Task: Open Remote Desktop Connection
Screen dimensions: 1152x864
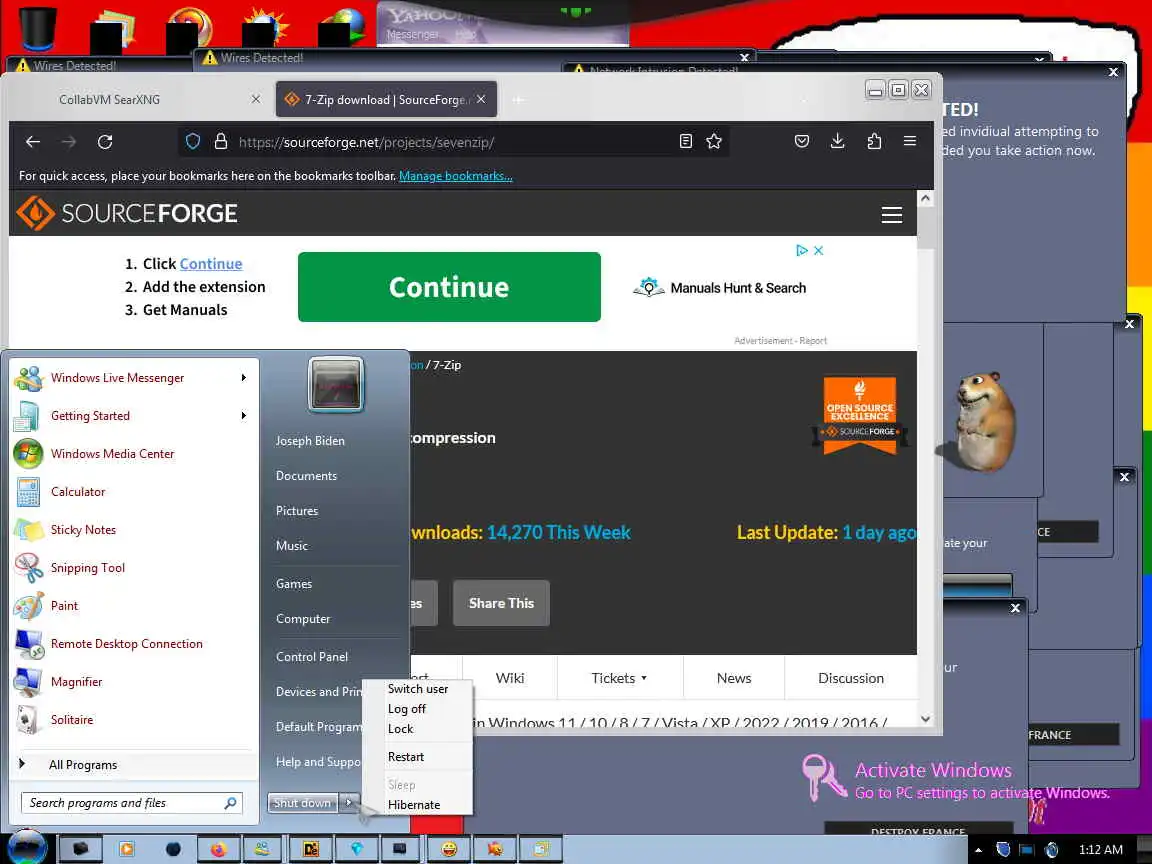Action: 131,644
